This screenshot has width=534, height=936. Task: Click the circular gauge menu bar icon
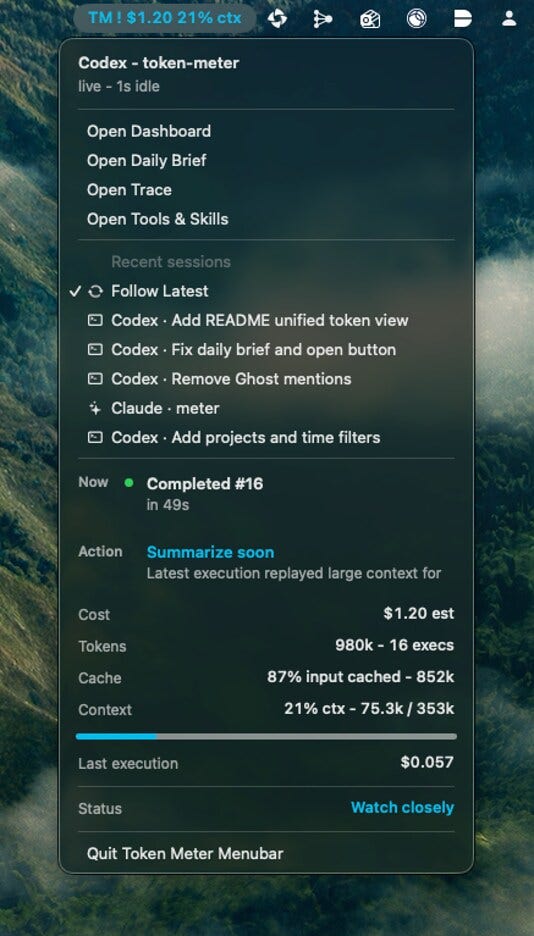[416, 19]
